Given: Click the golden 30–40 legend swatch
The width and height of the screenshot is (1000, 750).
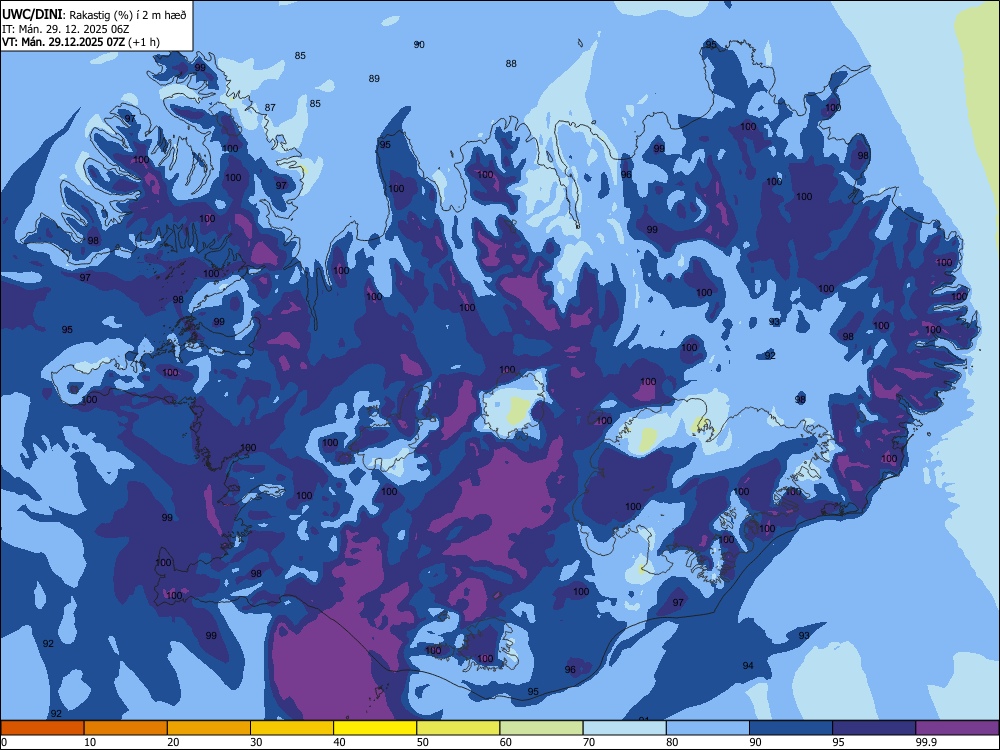Looking at the screenshot, I should (x=292, y=728).
